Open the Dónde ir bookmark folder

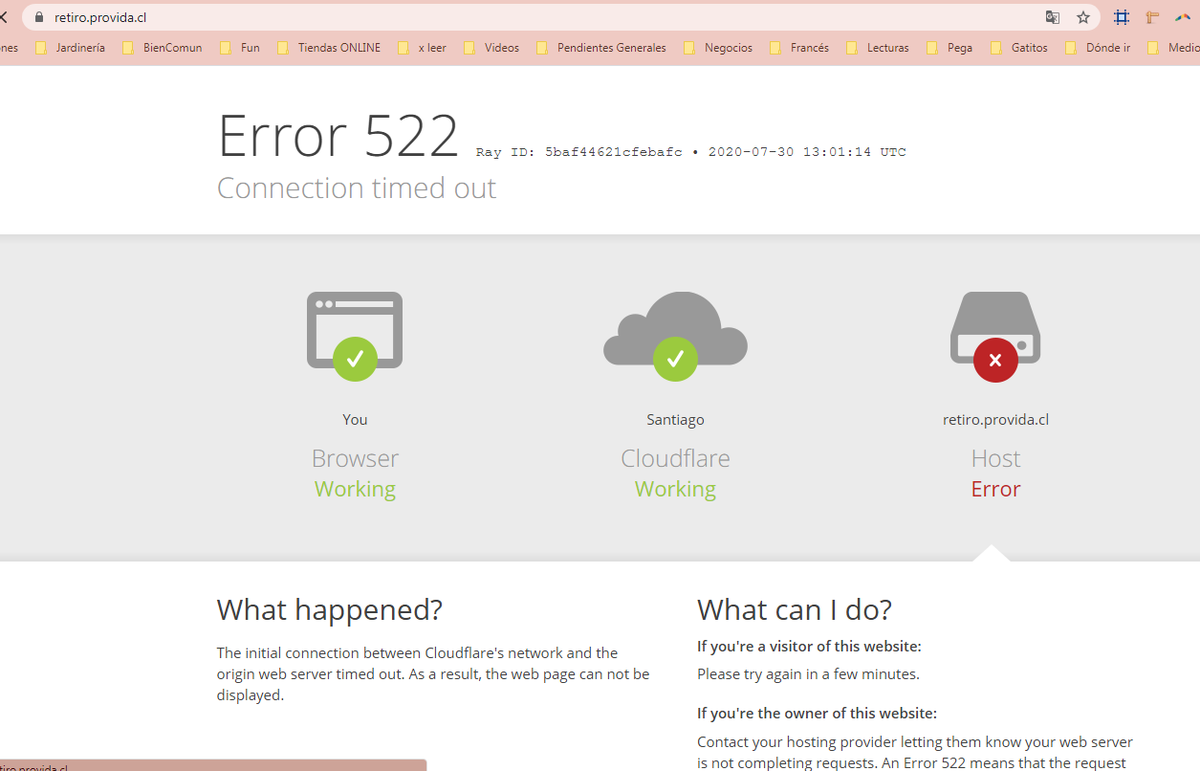point(1097,48)
